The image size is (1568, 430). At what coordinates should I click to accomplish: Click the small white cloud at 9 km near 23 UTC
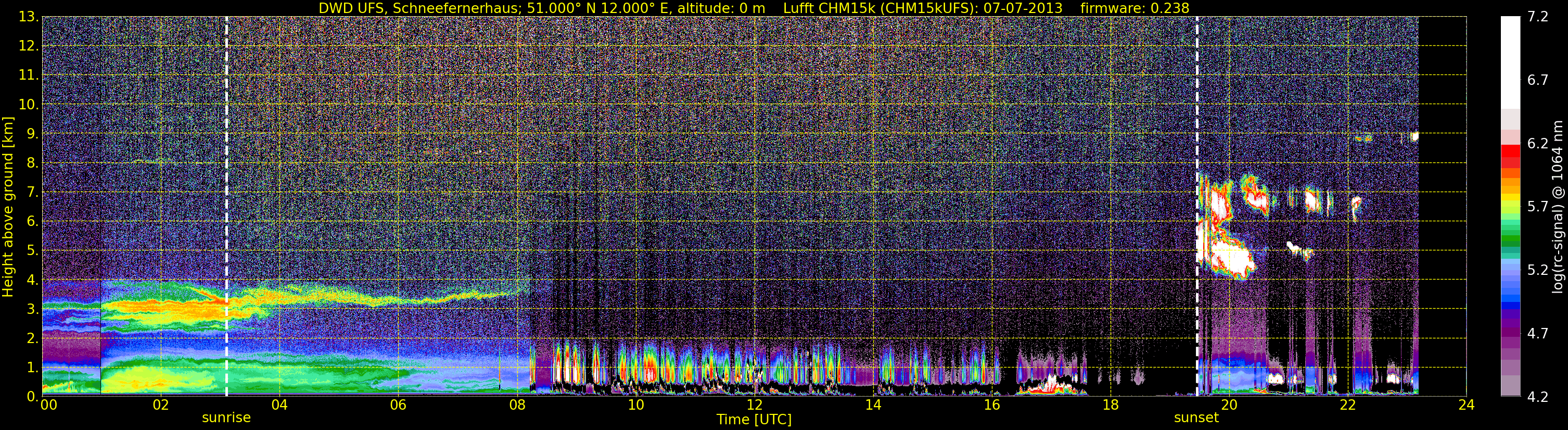point(1414,136)
